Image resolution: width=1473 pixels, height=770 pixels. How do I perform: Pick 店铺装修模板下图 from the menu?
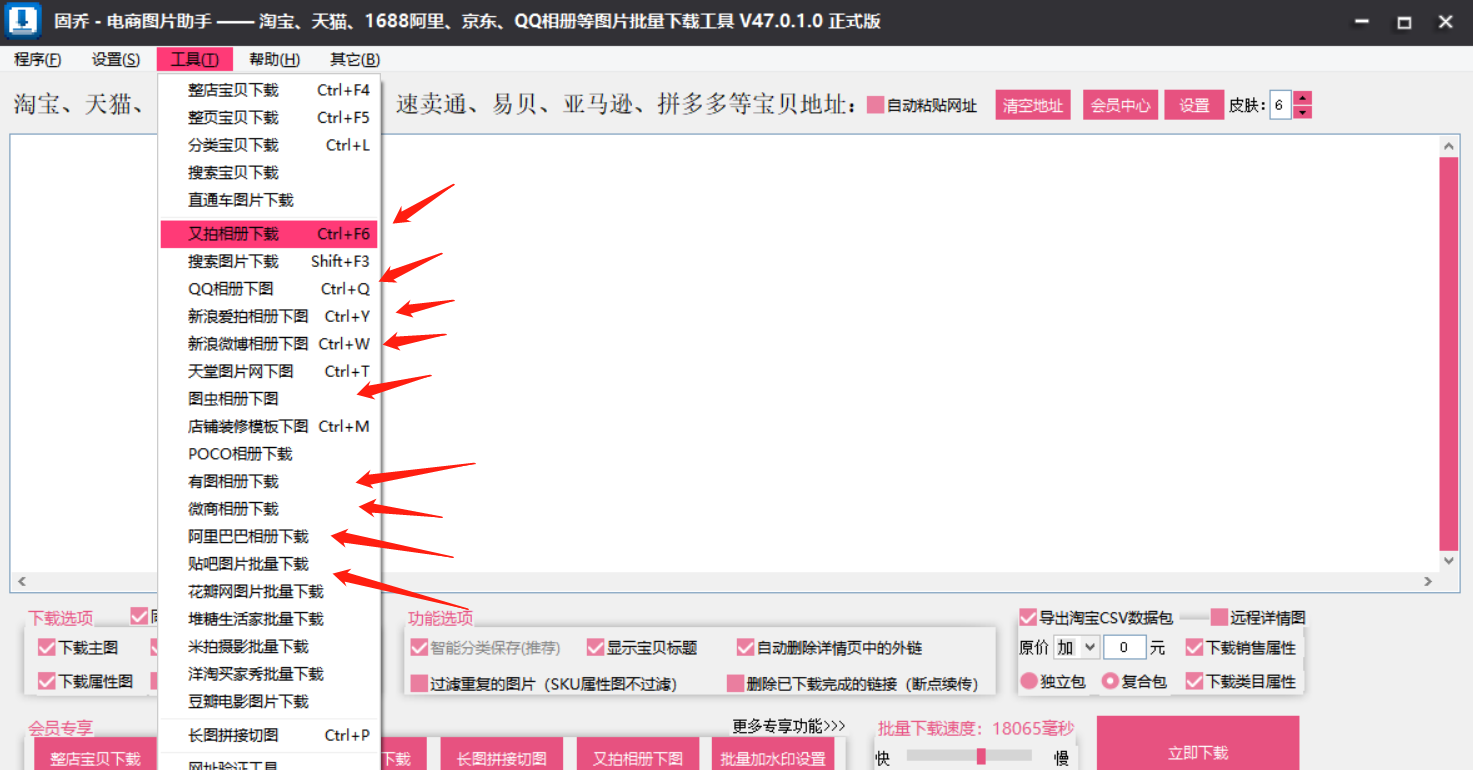[268, 426]
